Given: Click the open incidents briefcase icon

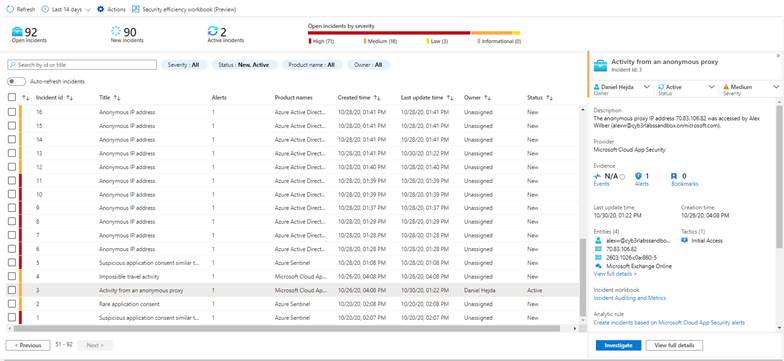Looking at the screenshot, I should click(18, 32).
